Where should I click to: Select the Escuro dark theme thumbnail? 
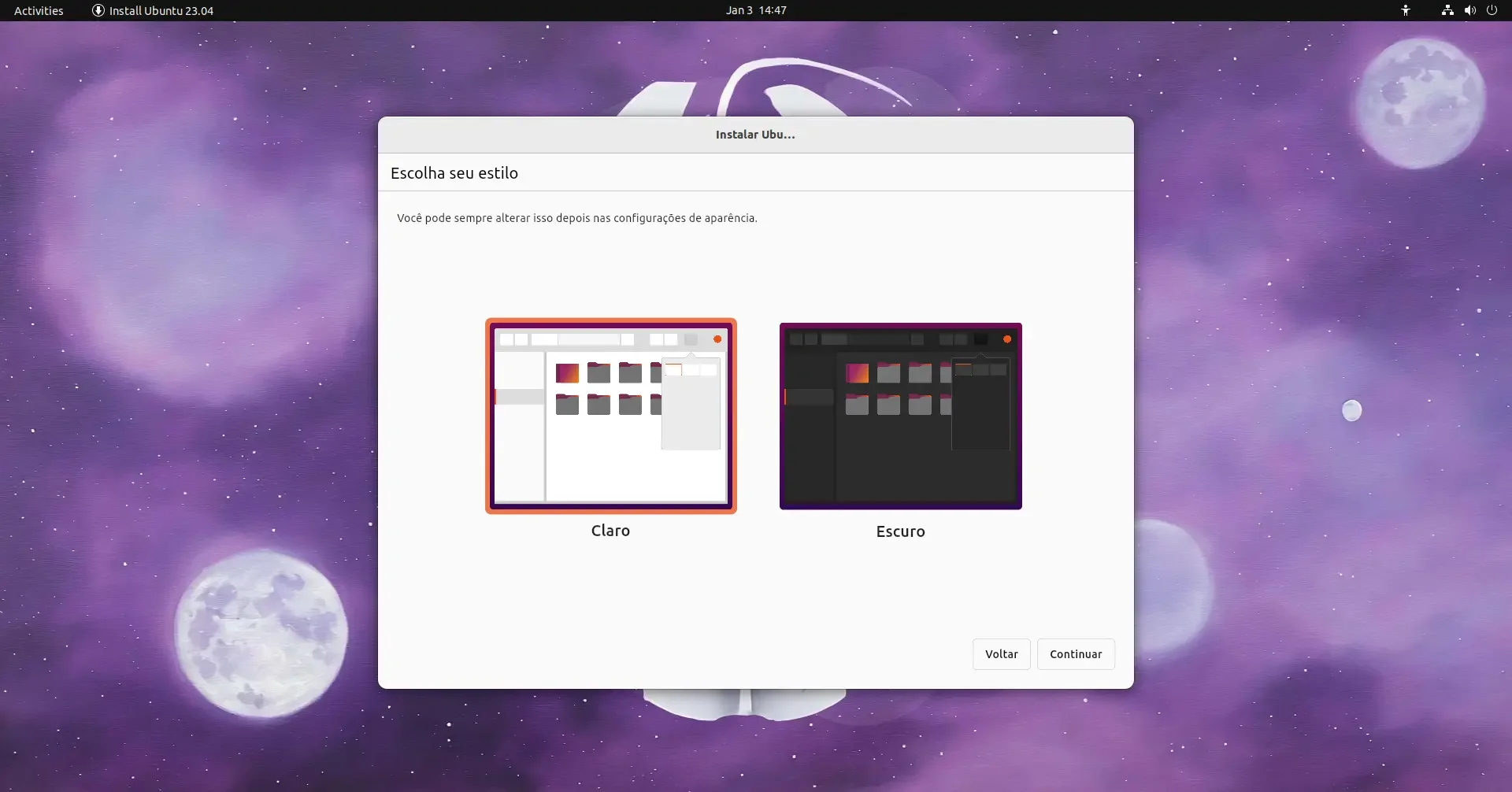click(901, 416)
